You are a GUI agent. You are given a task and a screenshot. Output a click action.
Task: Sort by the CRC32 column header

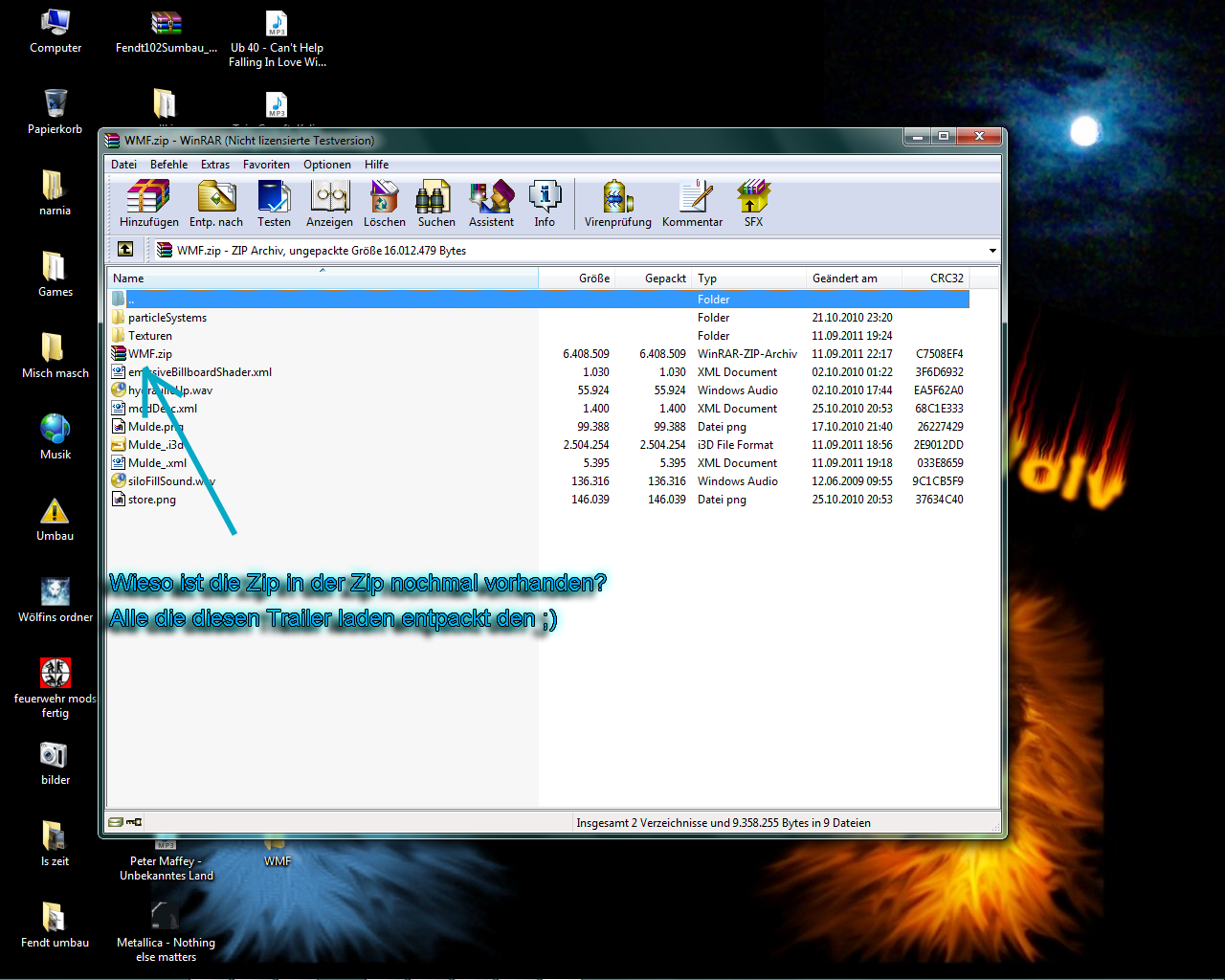click(936, 278)
